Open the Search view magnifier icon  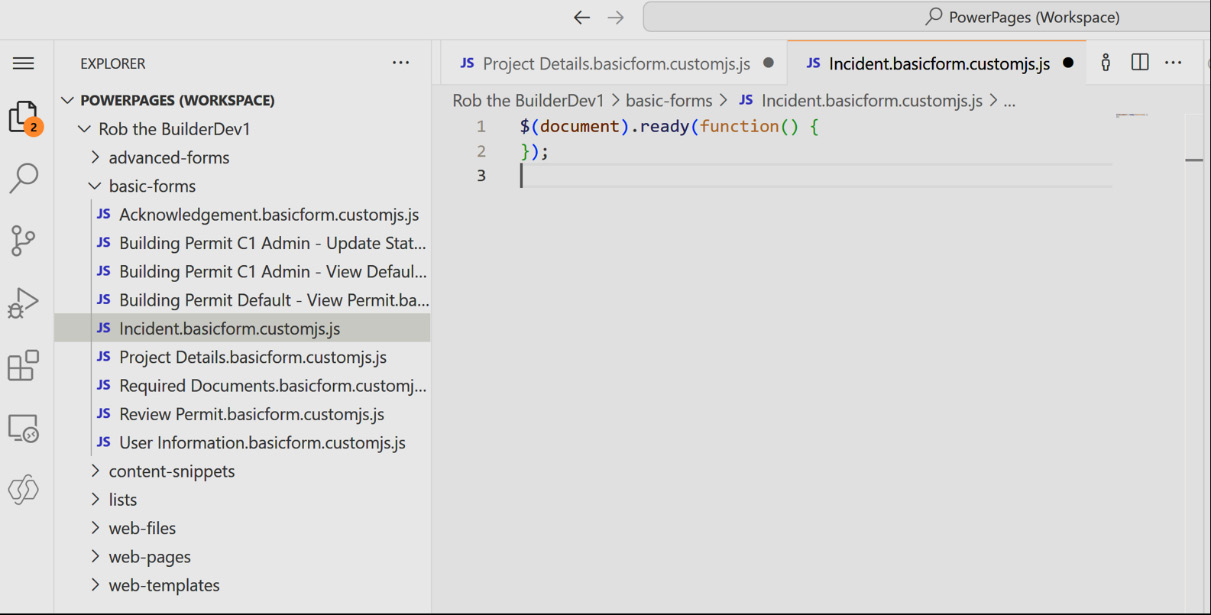point(23,178)
